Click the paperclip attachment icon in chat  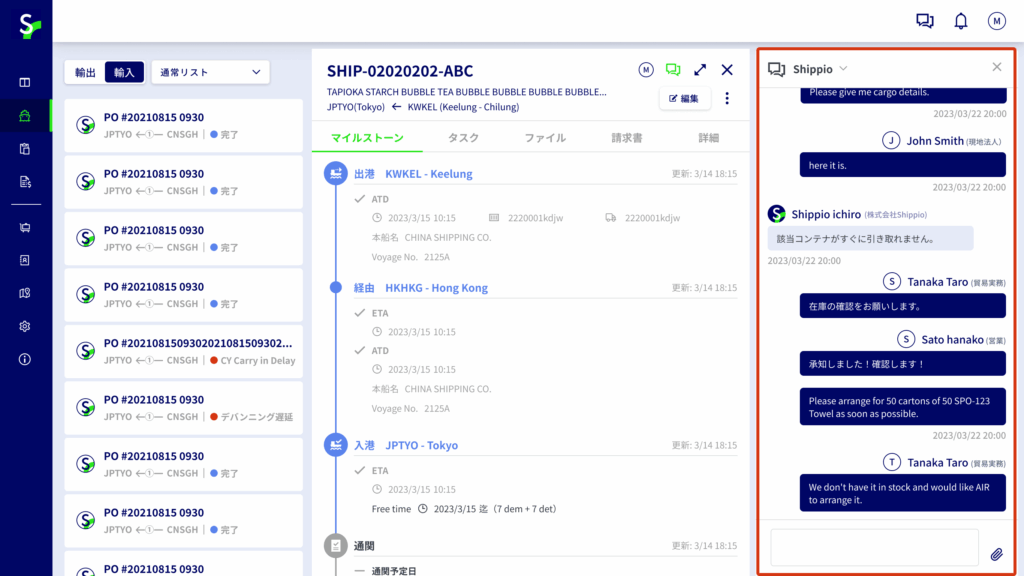pos(996,554)
